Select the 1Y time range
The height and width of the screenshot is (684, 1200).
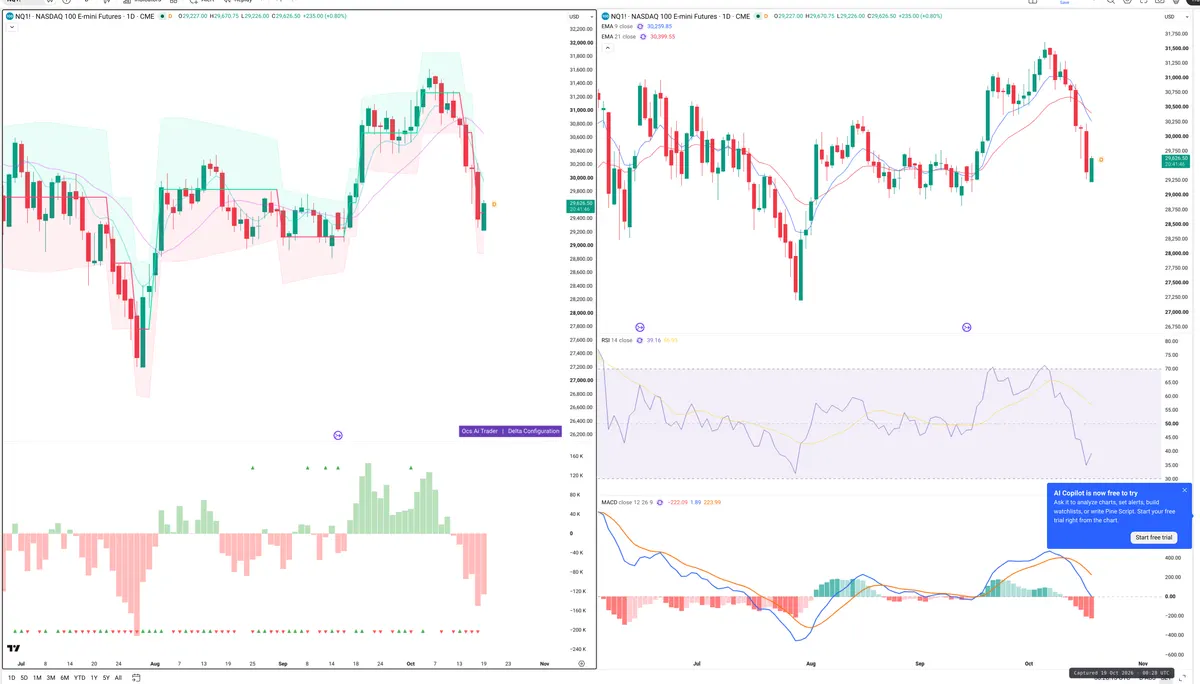point(94,677)
